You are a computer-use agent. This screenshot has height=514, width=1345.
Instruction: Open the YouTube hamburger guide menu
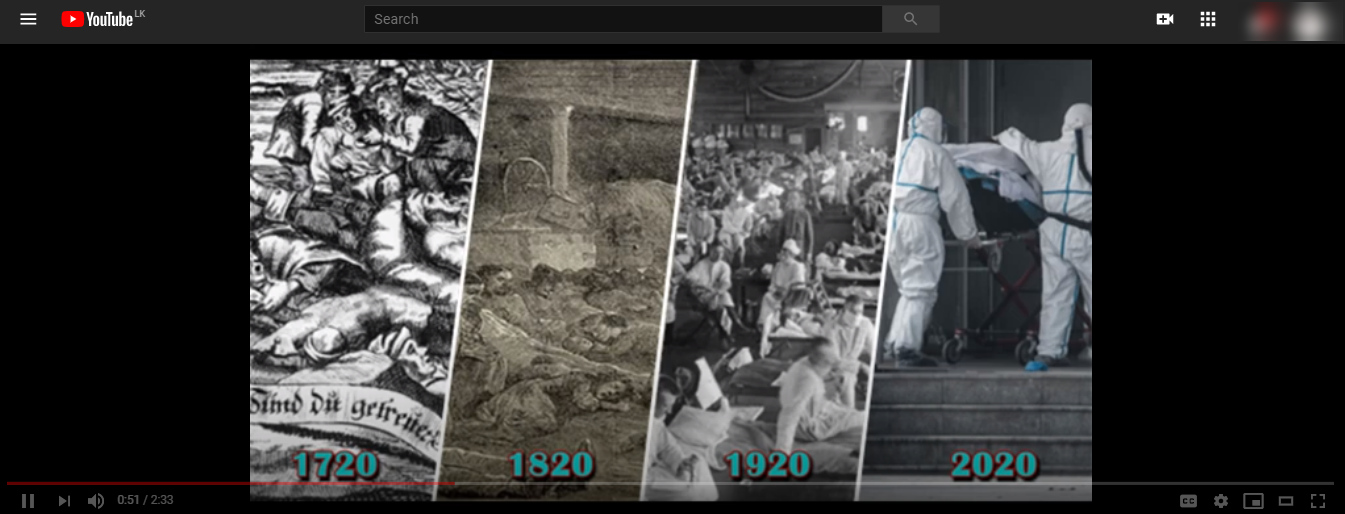pos(28,19)
